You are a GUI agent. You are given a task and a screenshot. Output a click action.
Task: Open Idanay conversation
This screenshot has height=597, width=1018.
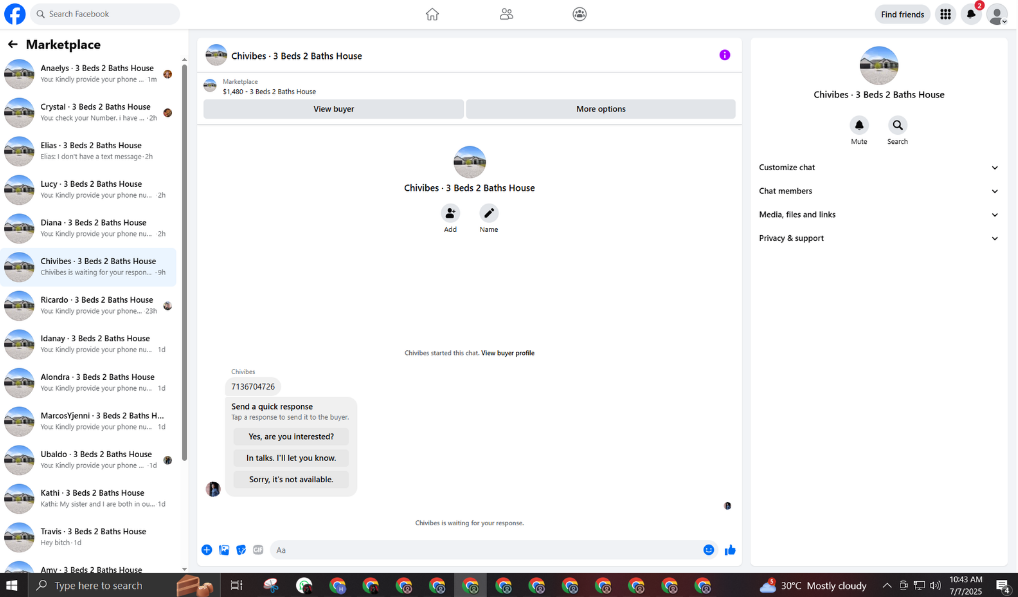(89, 344)
